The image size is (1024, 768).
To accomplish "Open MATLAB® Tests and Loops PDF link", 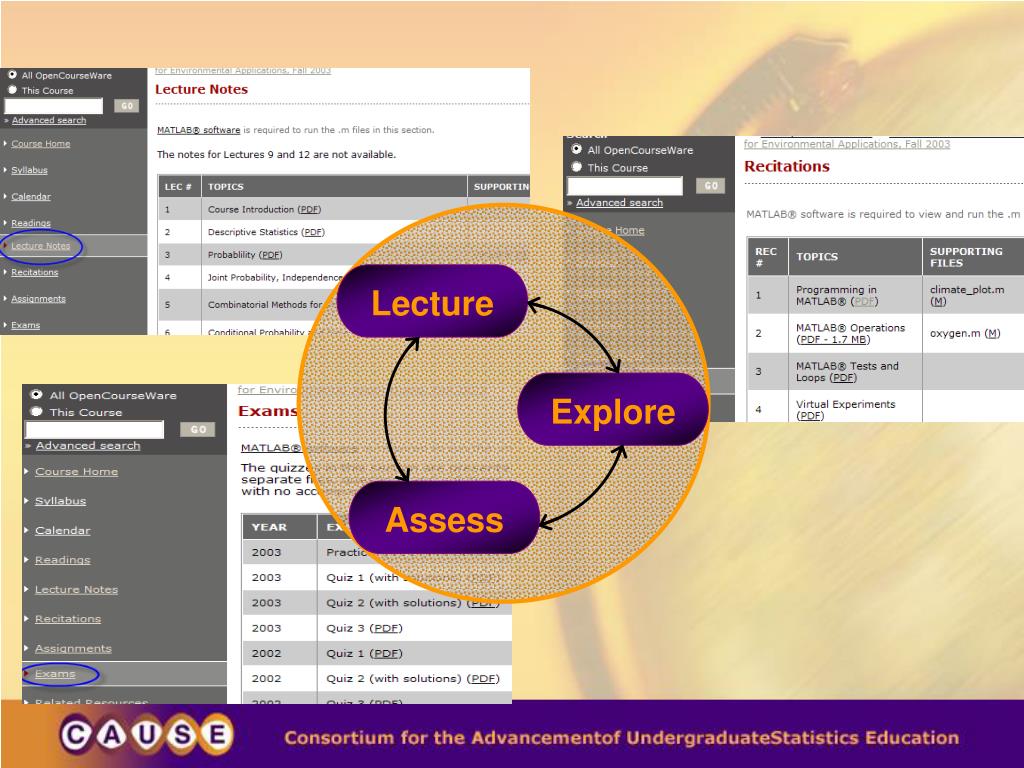I will pos(843,378).
